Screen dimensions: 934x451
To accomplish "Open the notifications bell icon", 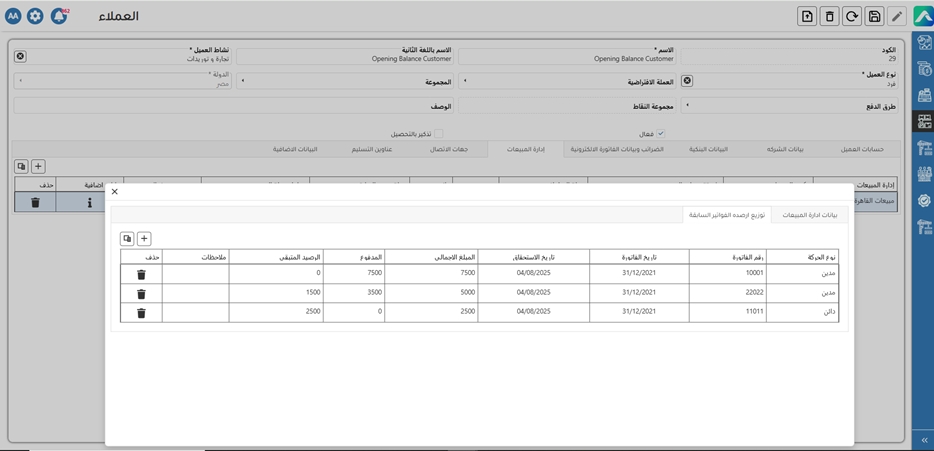I will pyautogui.click(x=59, y=16).
